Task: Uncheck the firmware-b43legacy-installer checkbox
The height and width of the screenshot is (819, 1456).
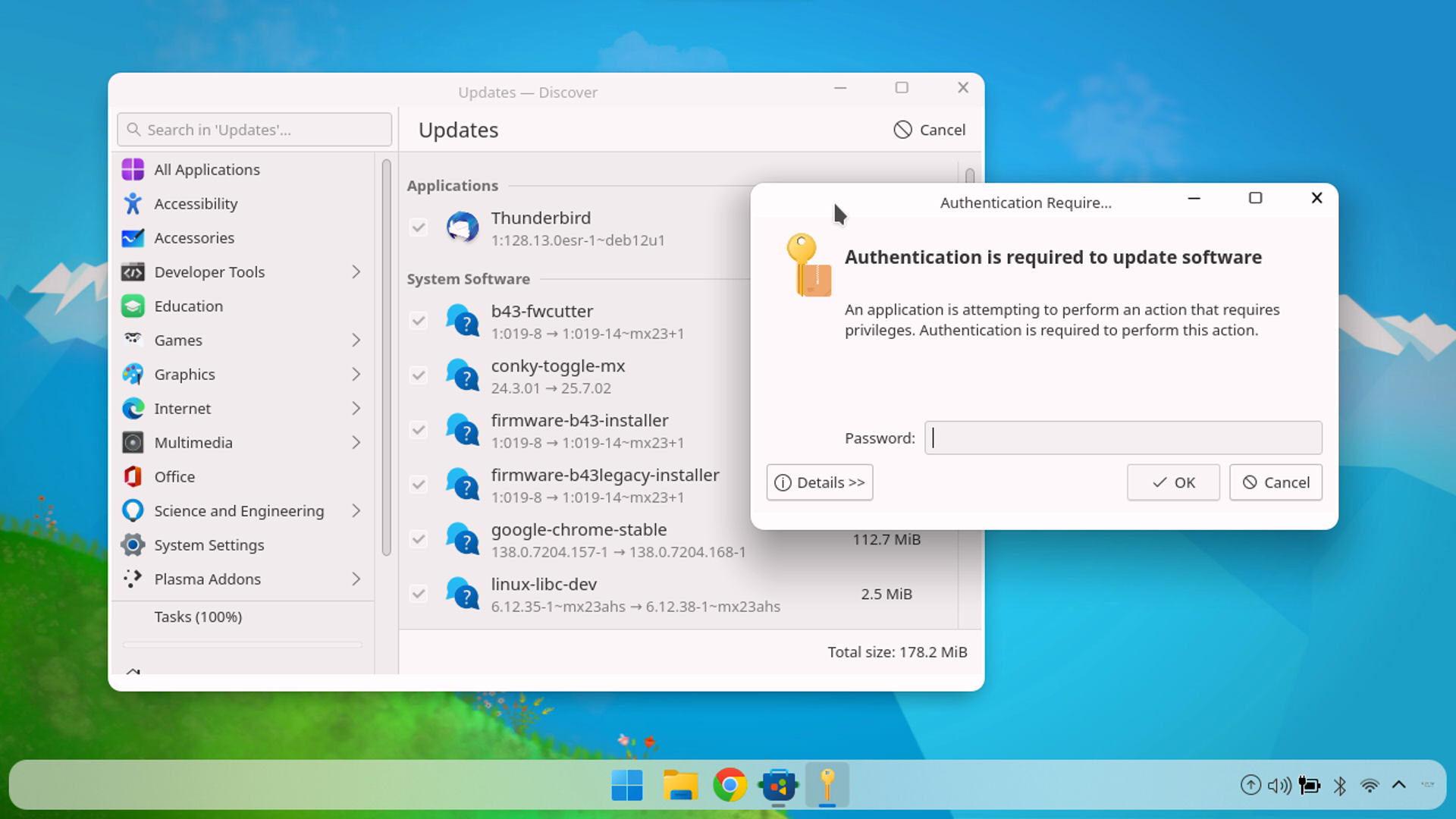Action: click(419, 485)
